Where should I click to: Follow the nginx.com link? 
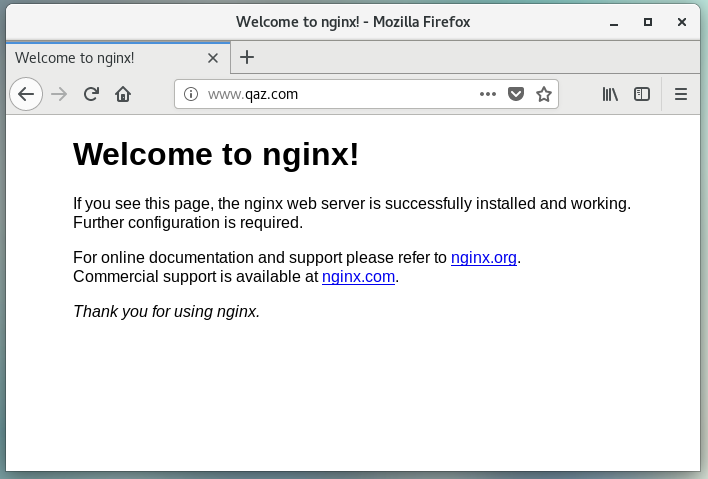359,276
